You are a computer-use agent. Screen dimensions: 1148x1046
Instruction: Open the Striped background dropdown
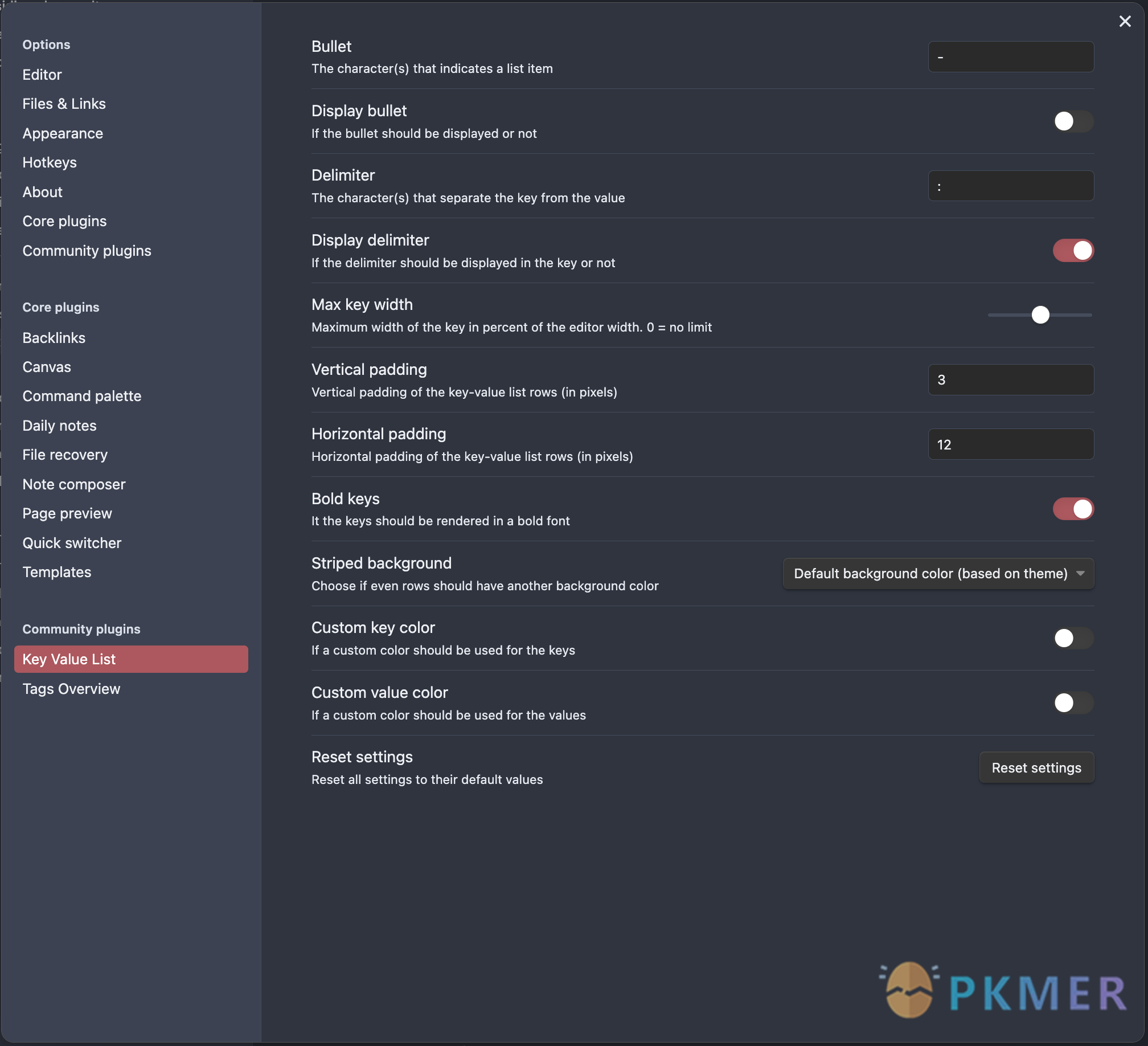tap(938, 573)
